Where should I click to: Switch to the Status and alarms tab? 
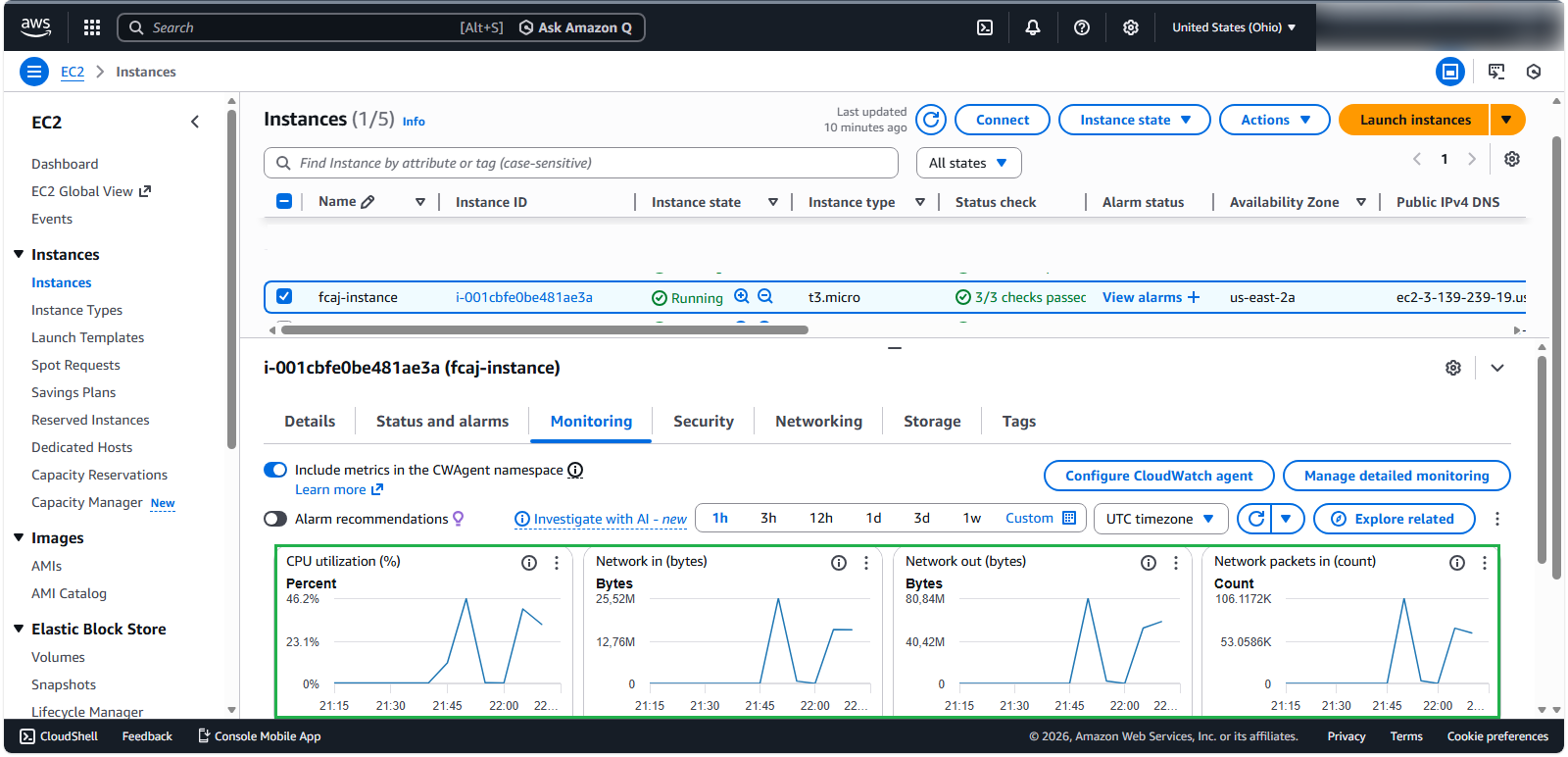pyautogui.click(x=442, y=422)
